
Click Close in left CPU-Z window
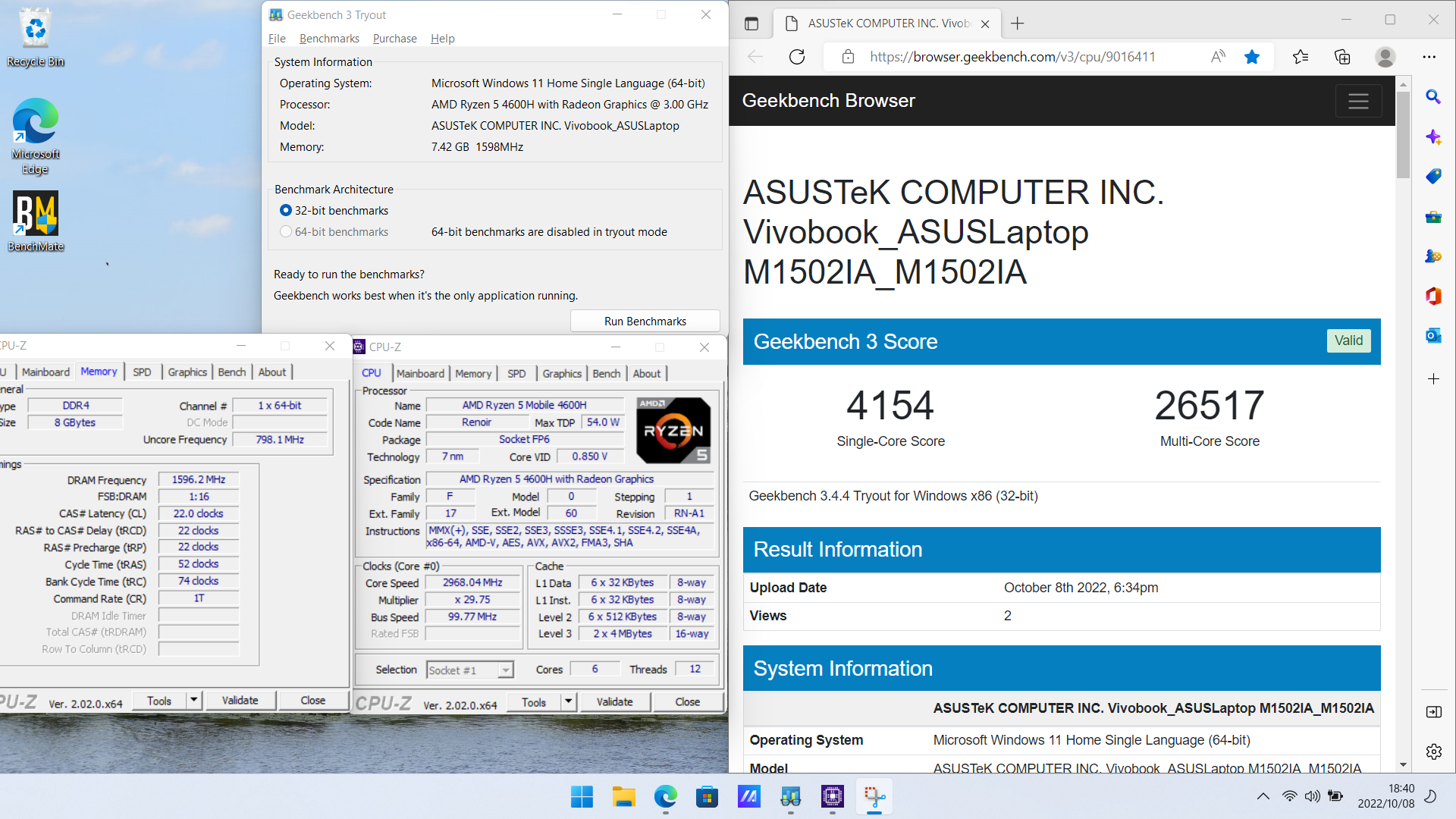312,700
